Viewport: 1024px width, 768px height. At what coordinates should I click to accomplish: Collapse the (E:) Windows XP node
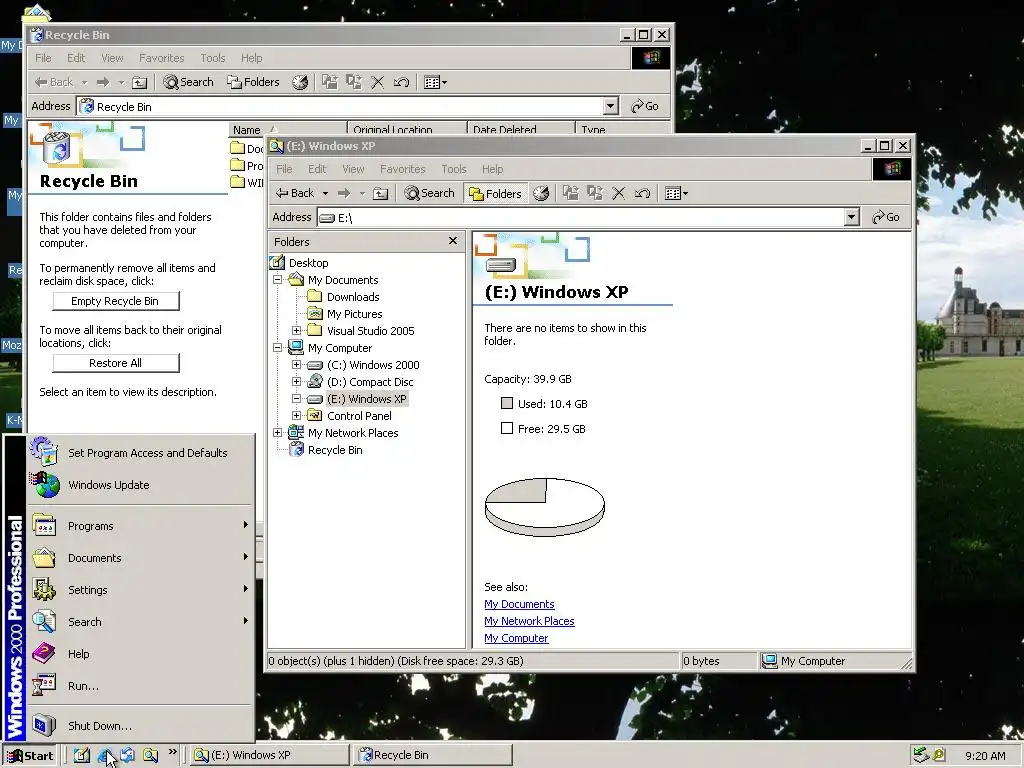296,398
